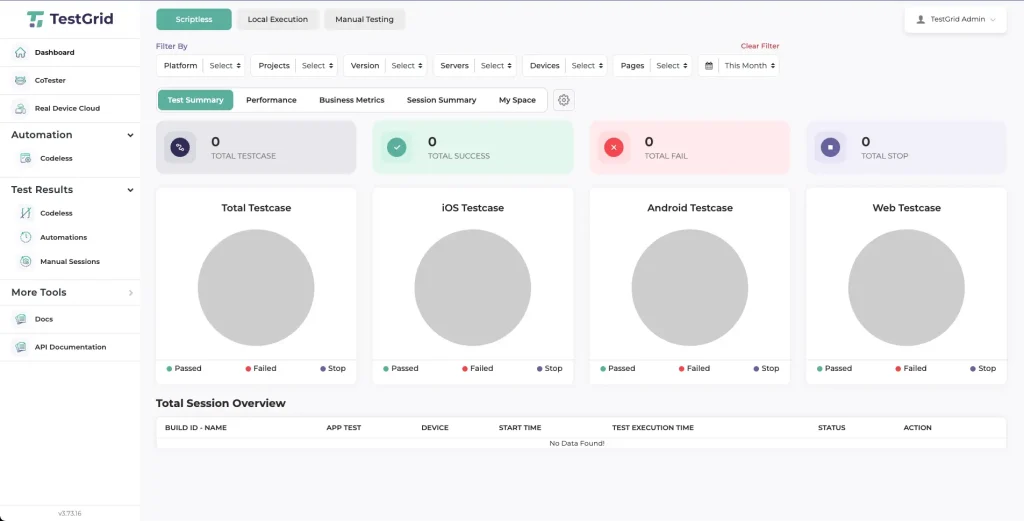The width and height of the screenshot is (1024, 521).
Task: Click the Total Fail cross icon
Action: point(613,148)
